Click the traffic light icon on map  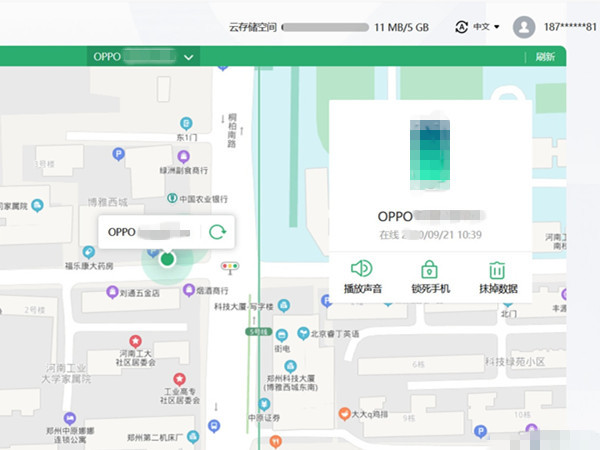232,268
